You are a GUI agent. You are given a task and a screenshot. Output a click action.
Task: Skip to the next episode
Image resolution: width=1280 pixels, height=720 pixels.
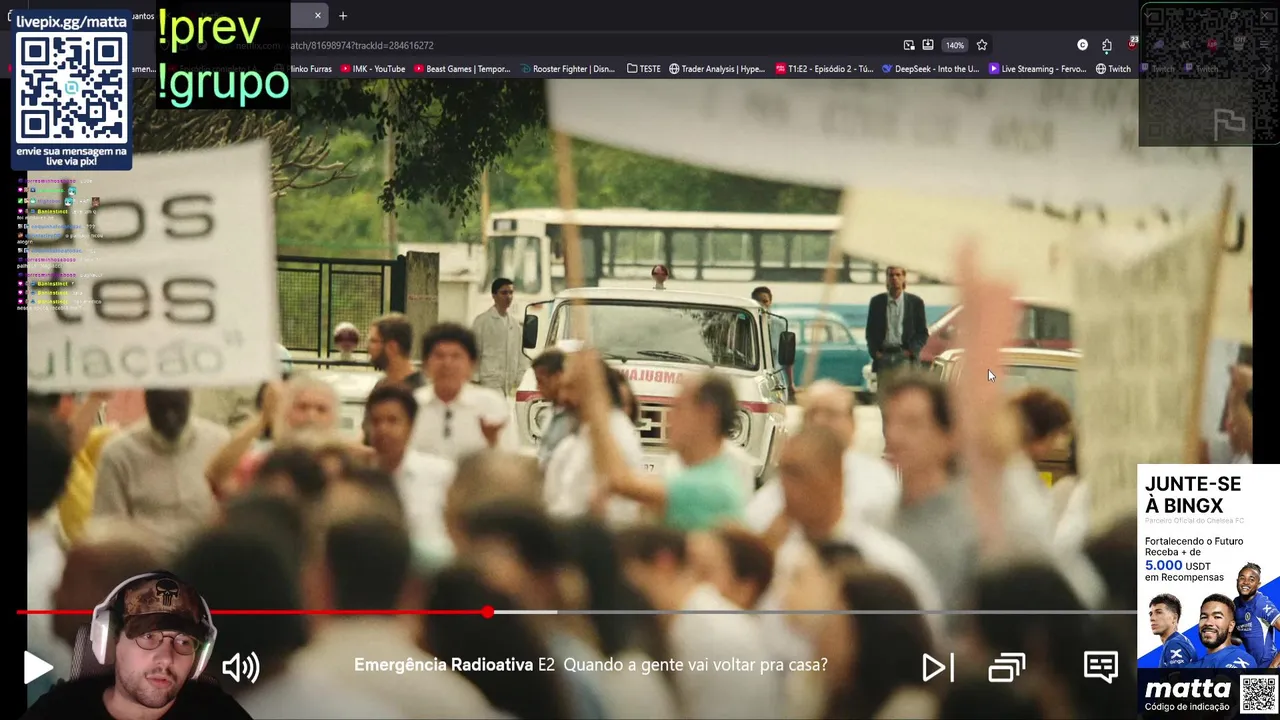pyautogui.click(x=937, y=667)
